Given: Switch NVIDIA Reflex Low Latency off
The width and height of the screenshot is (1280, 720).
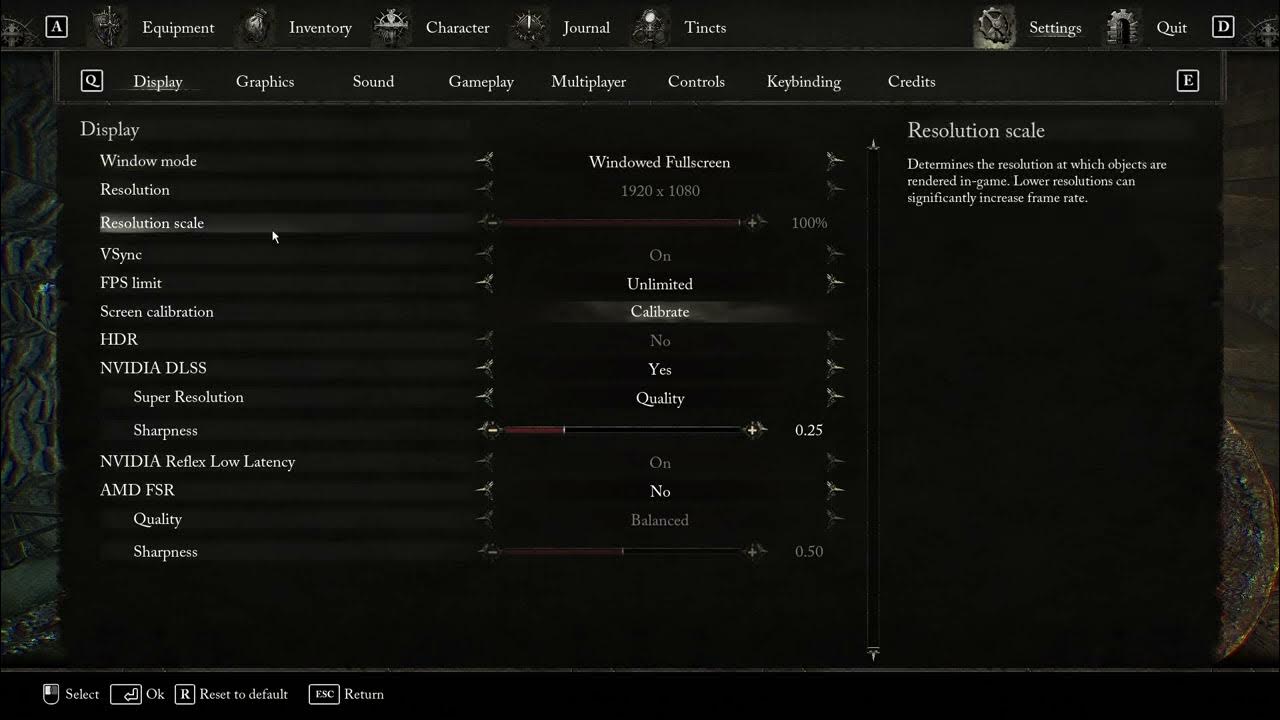Looking at the screenshot, I should pos(836,462).
